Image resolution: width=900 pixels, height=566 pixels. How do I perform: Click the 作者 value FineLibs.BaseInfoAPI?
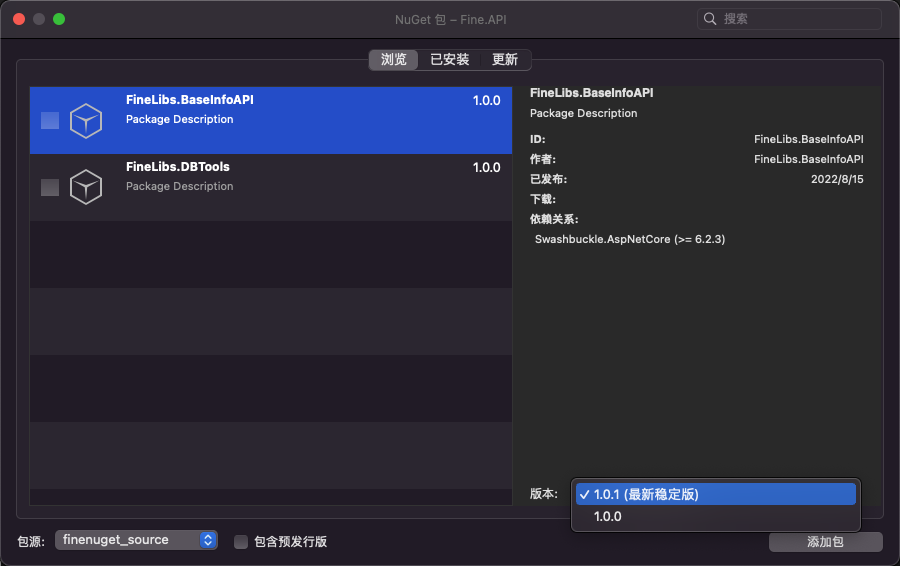808,159
